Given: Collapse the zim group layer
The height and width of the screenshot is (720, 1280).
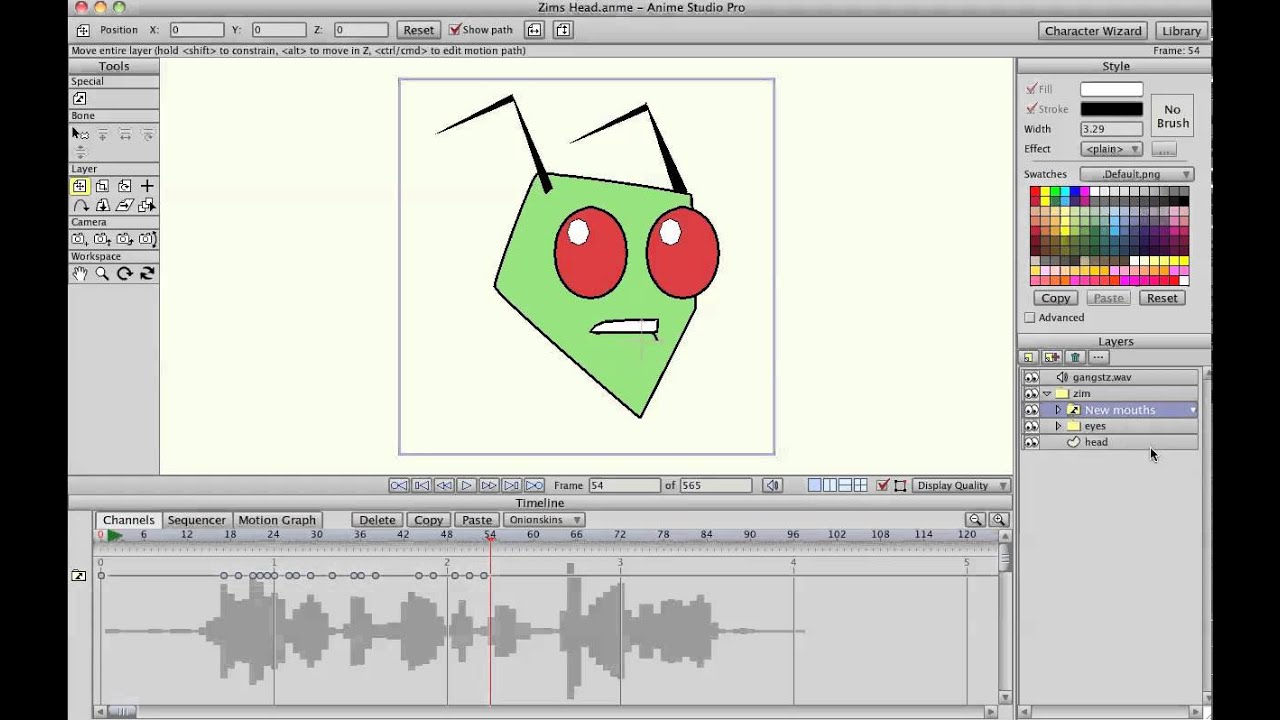Looking at the screenshot, I should (1047, 394).
